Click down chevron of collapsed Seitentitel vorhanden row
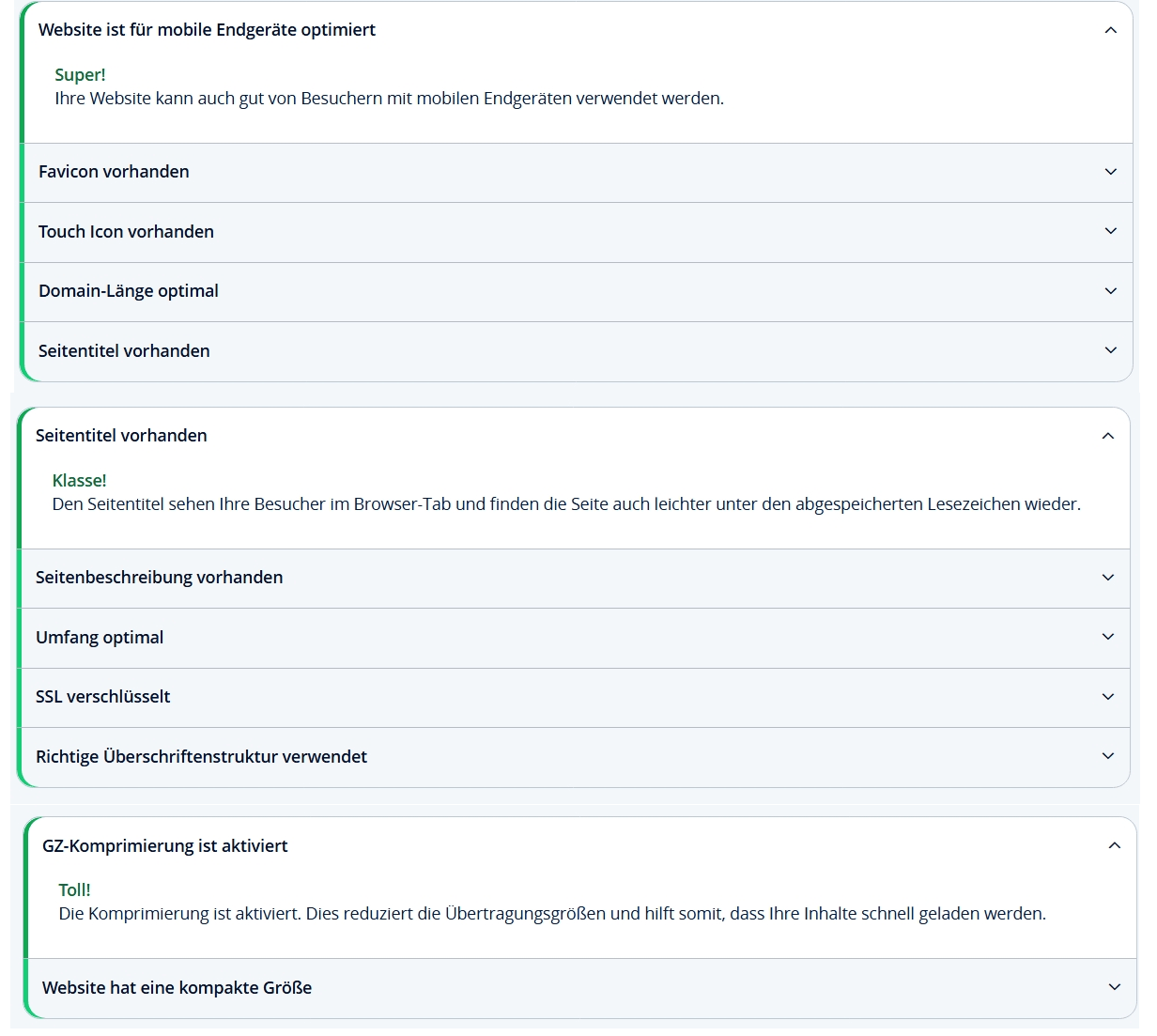Viewport: 1157px width, 1036px height. click(1110, 350)
